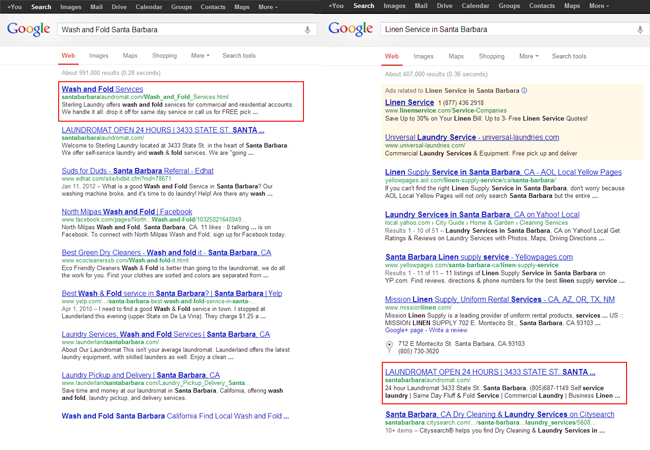The width and height of the screenshot is (650, 450).
Task: Expand More filter under right search box
Action: [x=529, y=56]
